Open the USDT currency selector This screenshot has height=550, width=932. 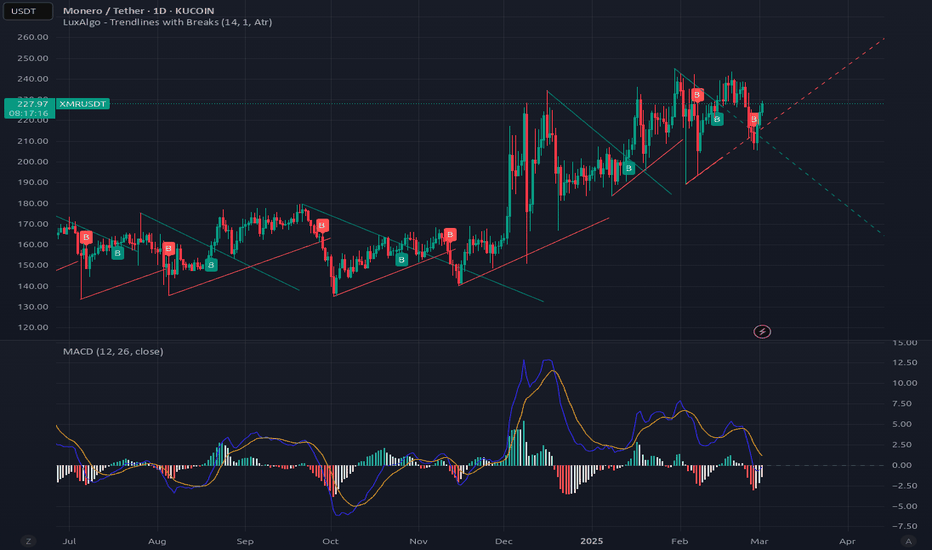[x=27, y=11]
